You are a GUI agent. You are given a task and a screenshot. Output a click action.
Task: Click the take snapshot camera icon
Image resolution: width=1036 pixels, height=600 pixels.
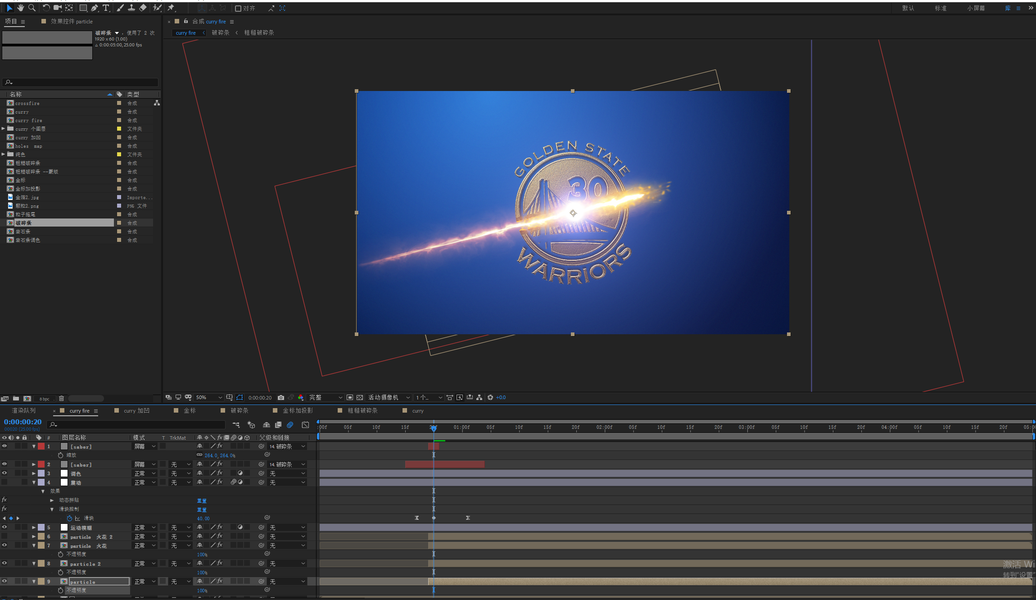click(281, 398)
